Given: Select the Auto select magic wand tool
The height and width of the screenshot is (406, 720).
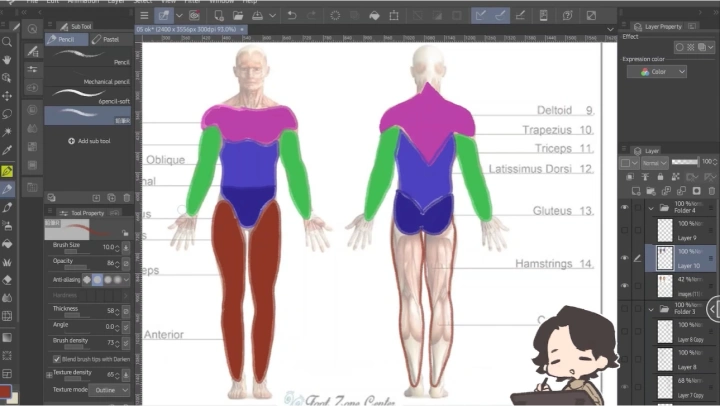Looking at the screenshot, I should coord(7,132).
